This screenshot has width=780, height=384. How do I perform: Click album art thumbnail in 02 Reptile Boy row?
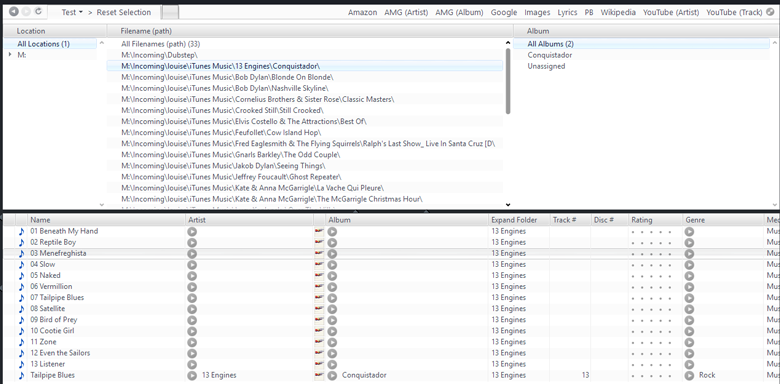(319, 243)
